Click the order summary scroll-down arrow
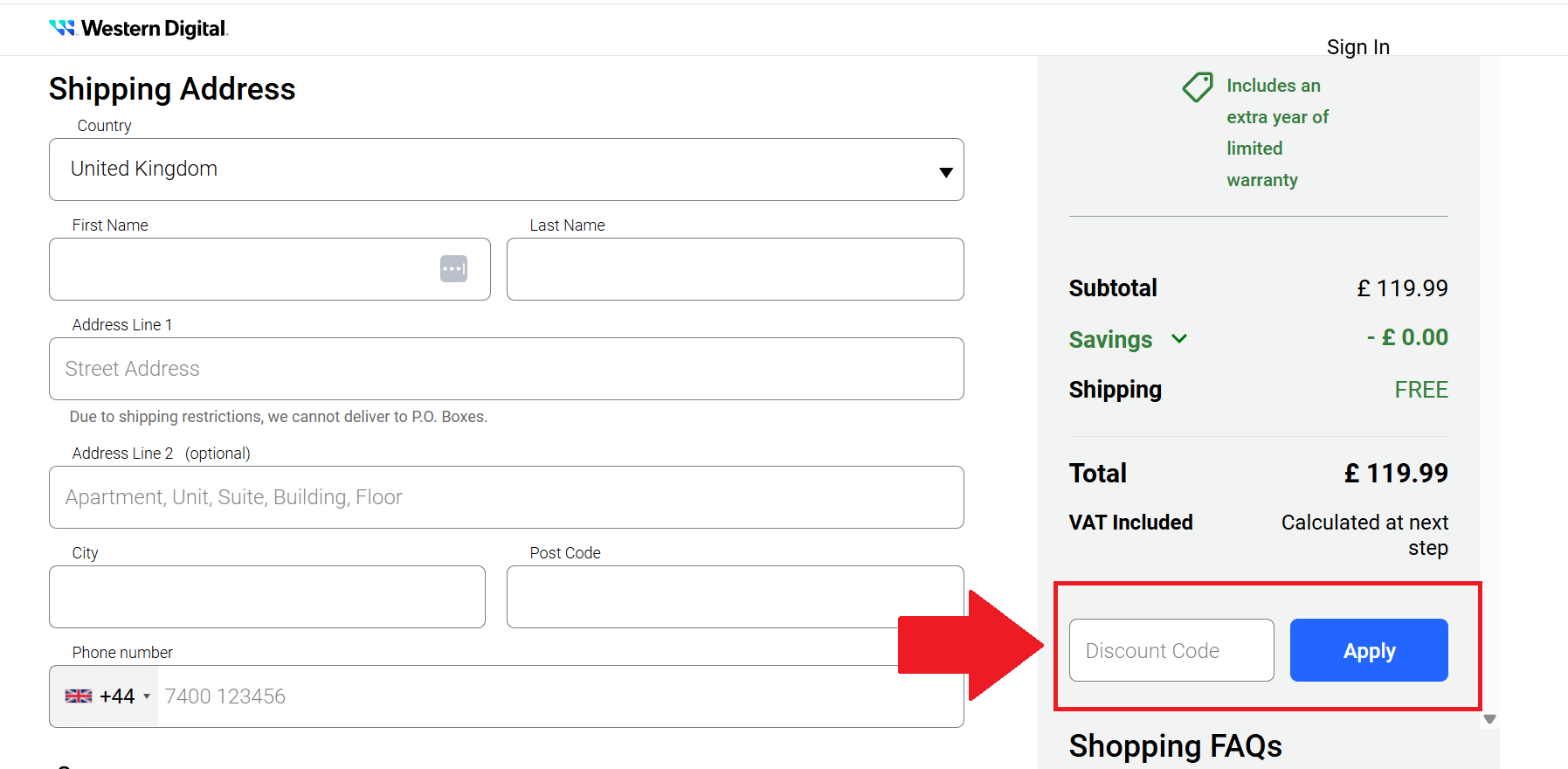Image resolution: width=1568 pixels, height=769 pixels. [x=1489, y=719]
